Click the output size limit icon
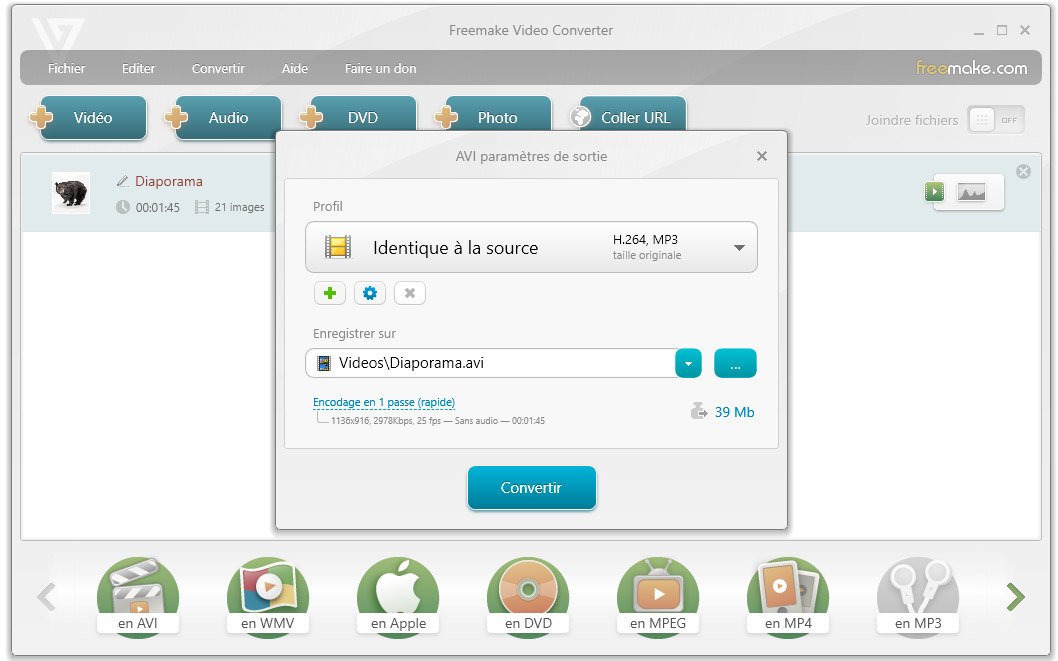1058x661 pixels. pos(699,411)
